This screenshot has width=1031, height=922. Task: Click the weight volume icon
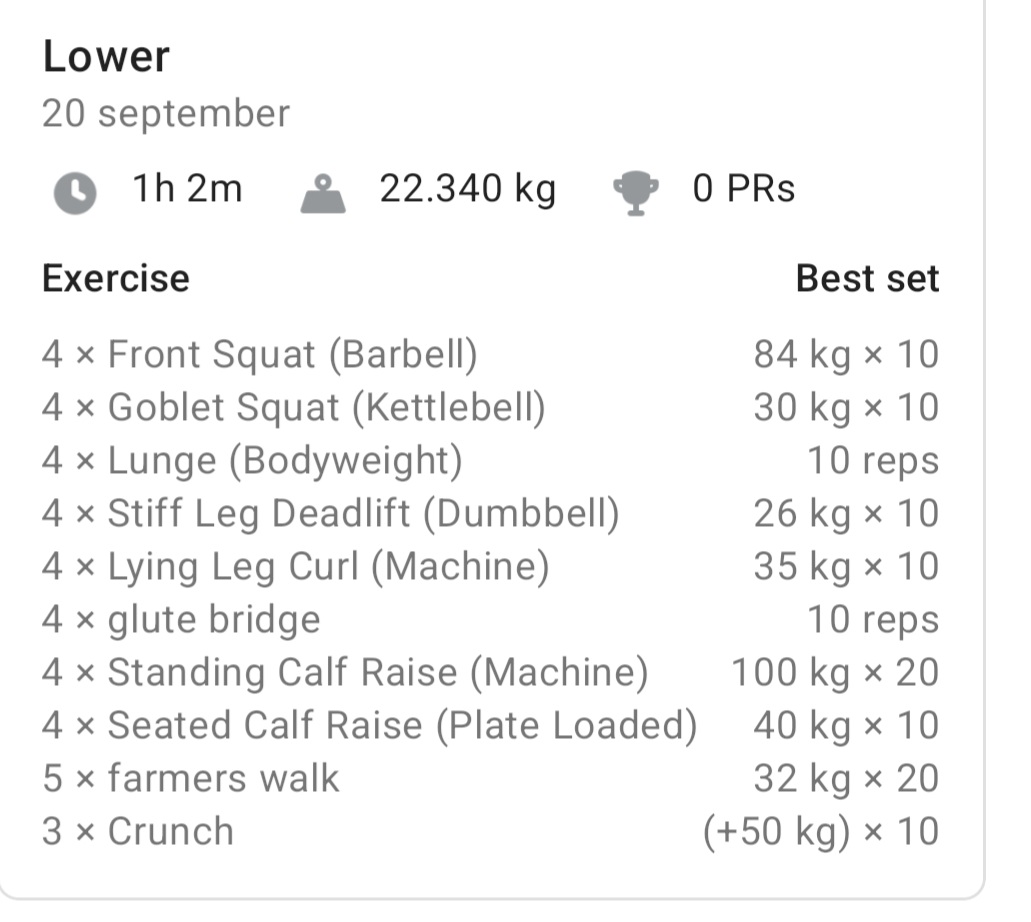click(322, 193)
